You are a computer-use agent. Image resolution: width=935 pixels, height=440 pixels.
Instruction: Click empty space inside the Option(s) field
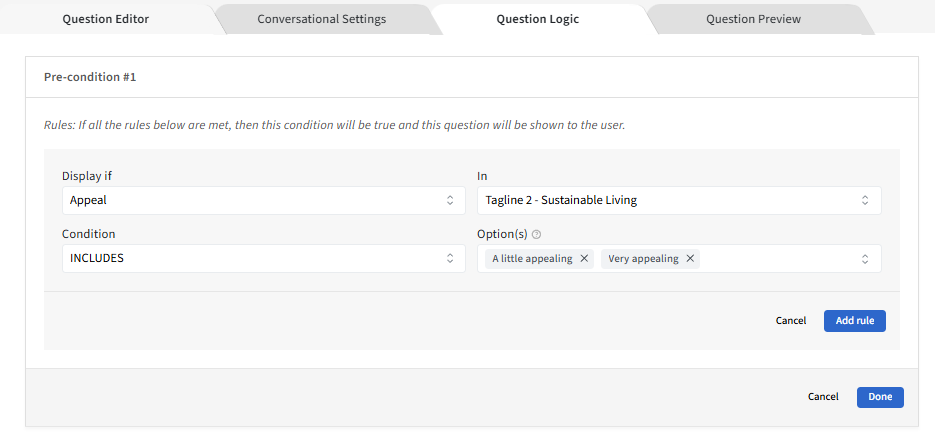pos(780,259)
